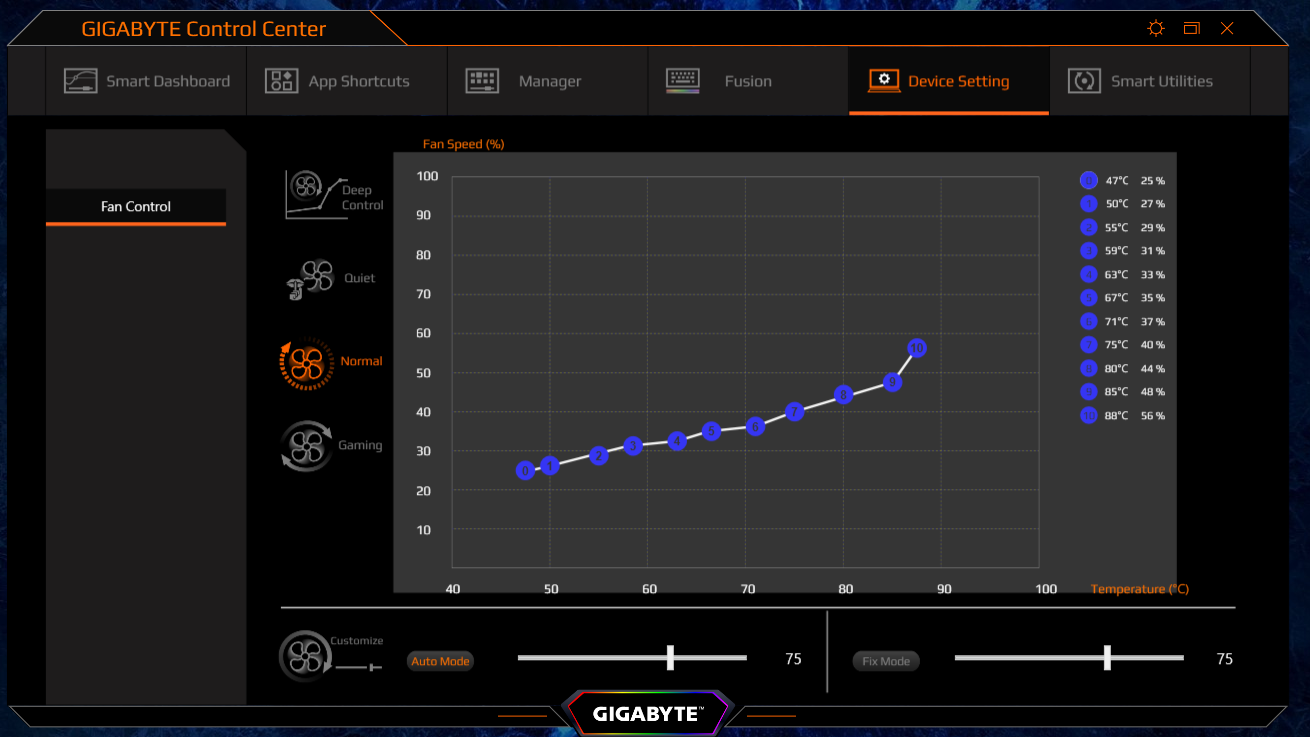Image resolution: width=1310 pixels, height=737 pixels.
Task: Click curve point 2 on the graph
Action: coord(599,456)
